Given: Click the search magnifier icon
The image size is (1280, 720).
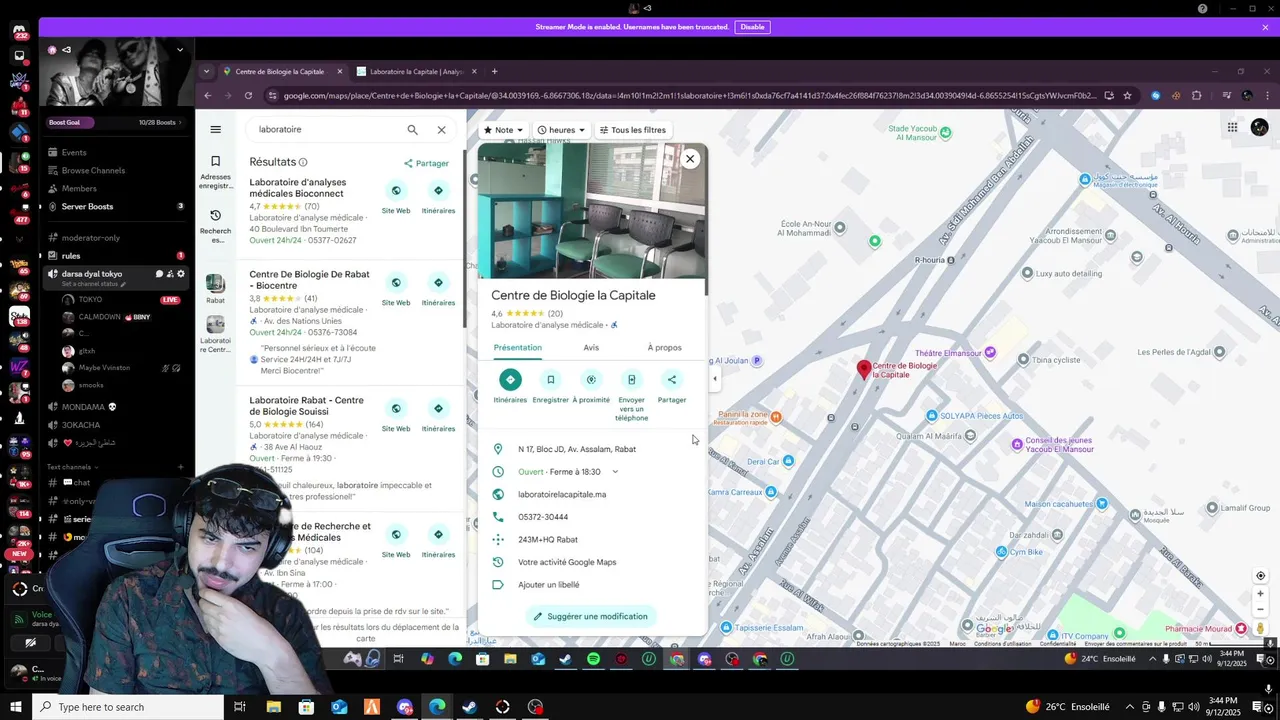Looking at the screenshot, I should pyautogui.click(x=412, y=130).
